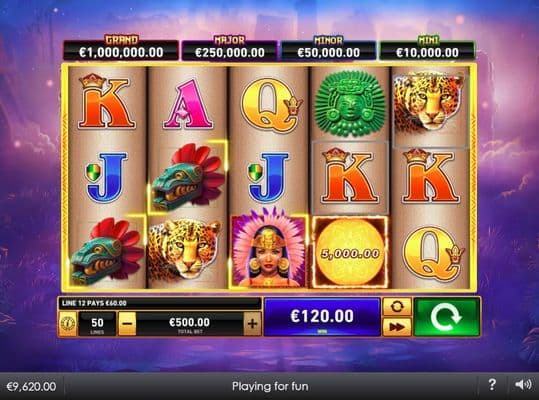Activate turbo mode with the fast-forward icon
The height and width of the screenshot is (400, 539).
(x=397, y=327)
